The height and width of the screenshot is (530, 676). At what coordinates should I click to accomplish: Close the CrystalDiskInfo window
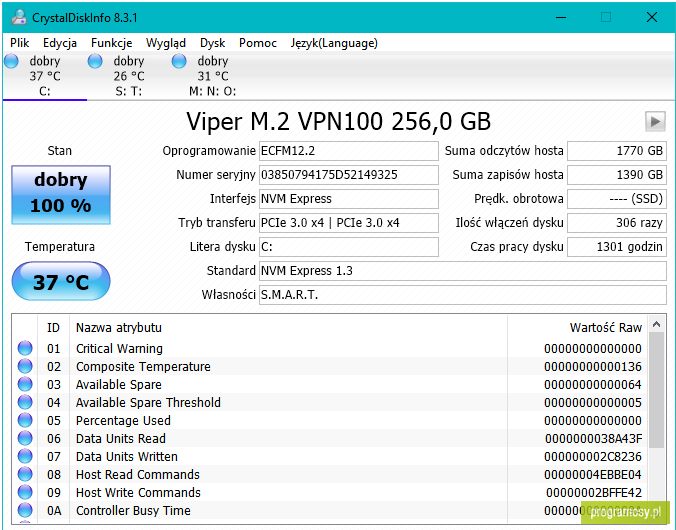click(x=652, y=17)
